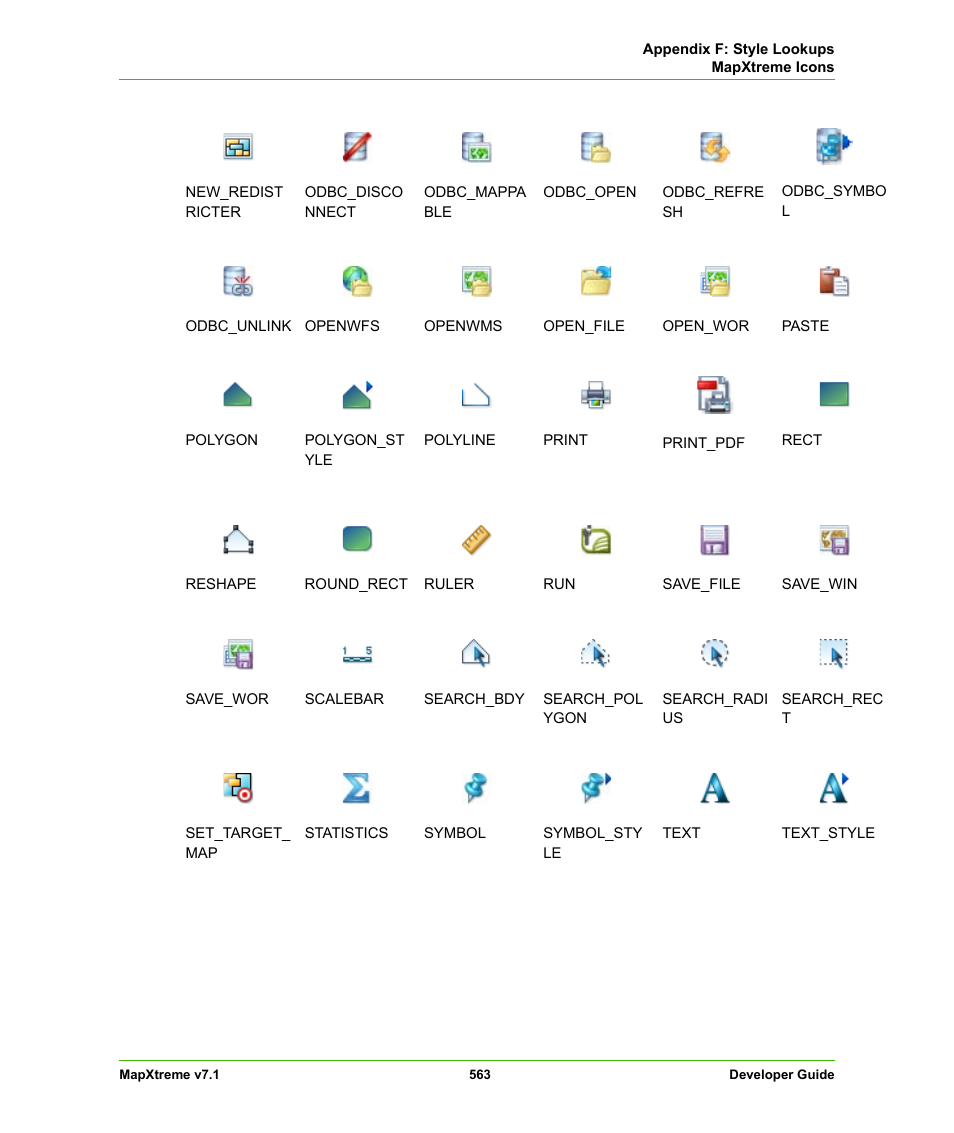
Task: Click the TEXT letter A icon
Action: (715, 788)
